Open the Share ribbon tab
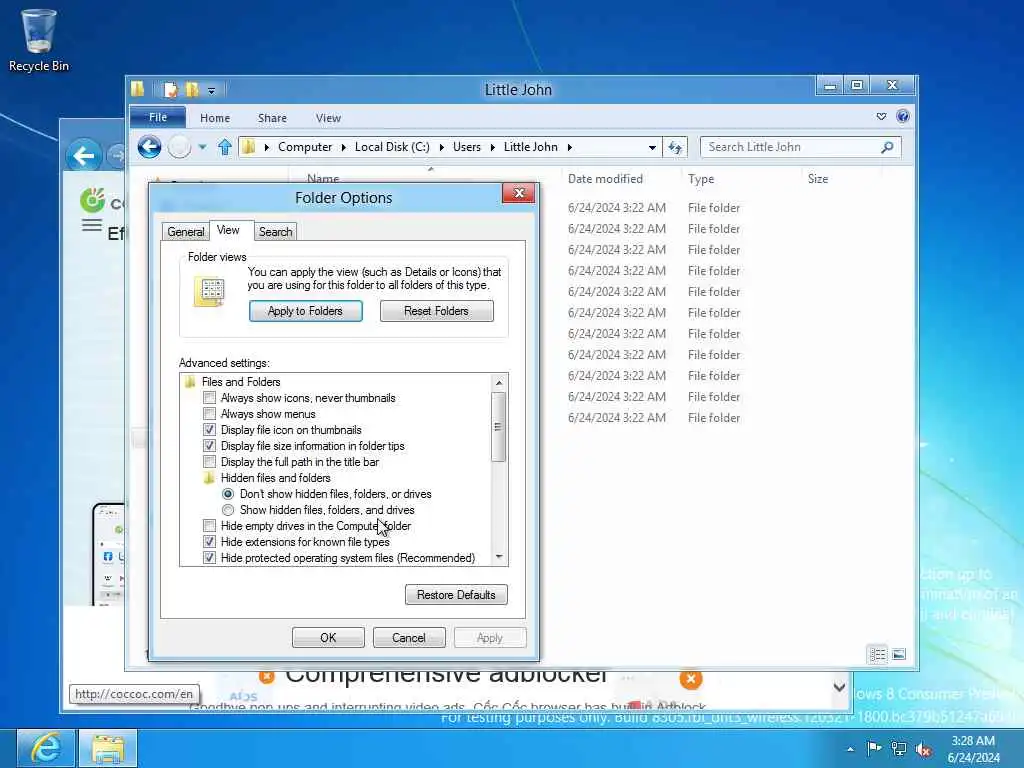 (x=272, y=118)
